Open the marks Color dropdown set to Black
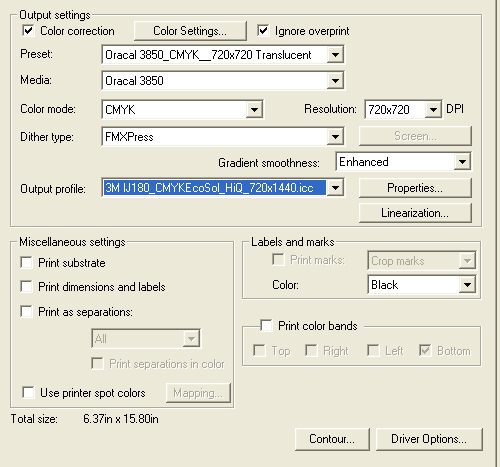The image size is (500, 467). click(x=421, y=285)
